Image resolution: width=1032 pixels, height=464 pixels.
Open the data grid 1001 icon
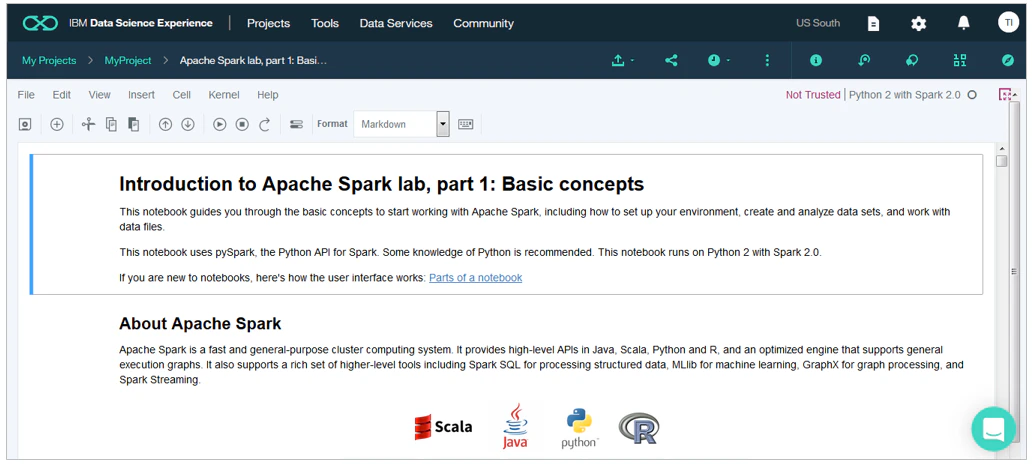tap(960, 61)
